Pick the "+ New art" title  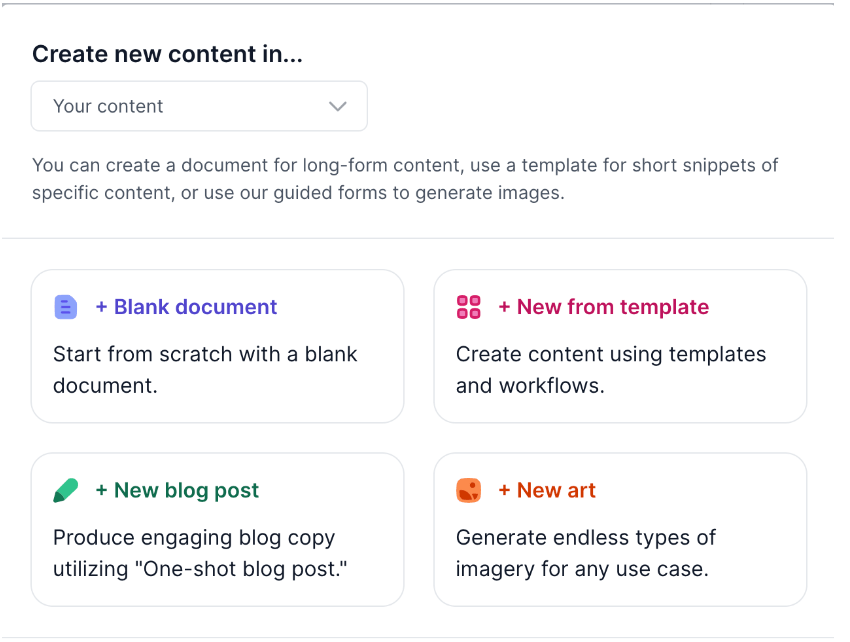pos(547,491)
